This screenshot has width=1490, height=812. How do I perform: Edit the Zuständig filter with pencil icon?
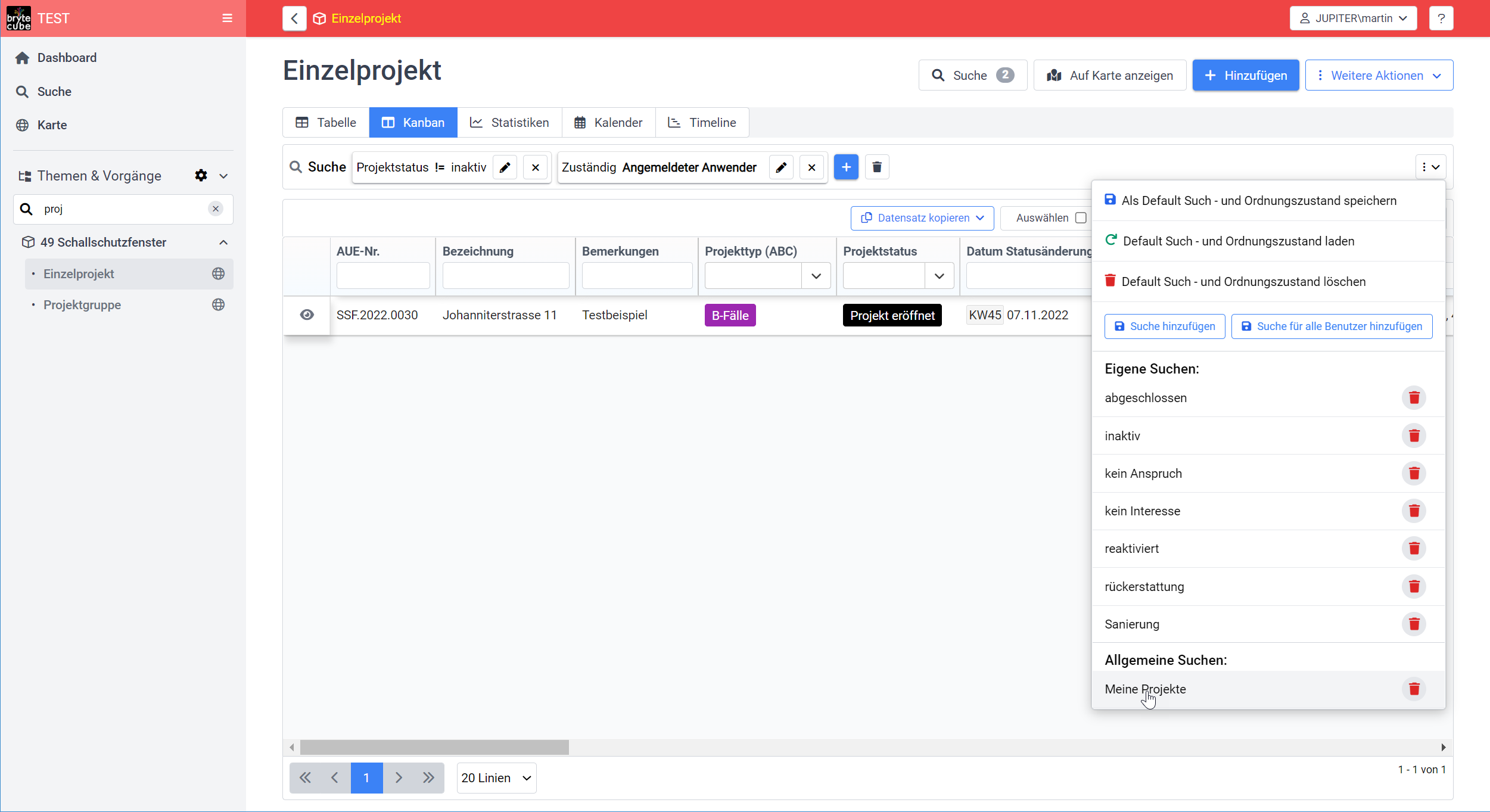(781, 167)
